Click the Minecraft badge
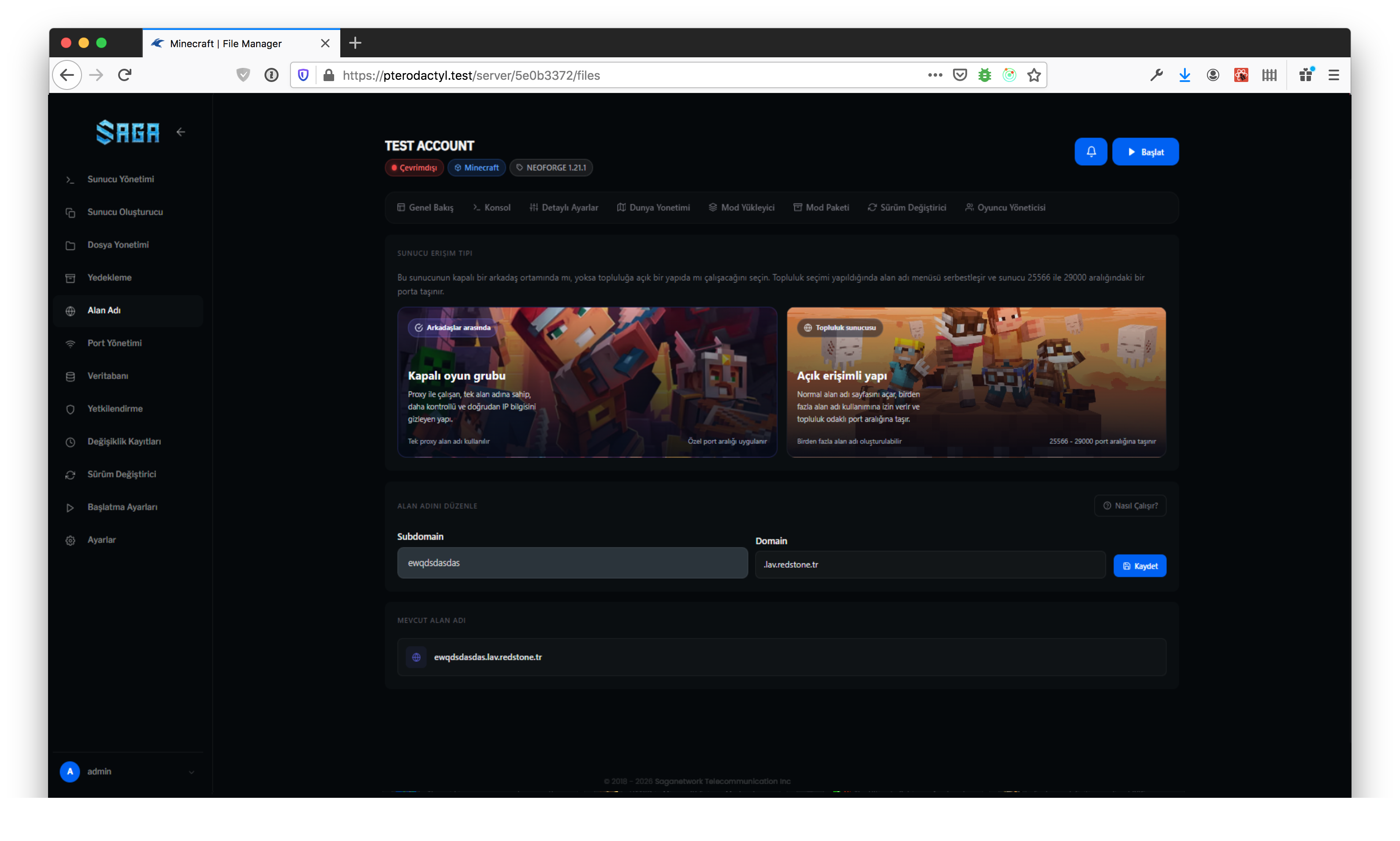The width and height of the screenshot is (1400, 841). coord(477,168)
